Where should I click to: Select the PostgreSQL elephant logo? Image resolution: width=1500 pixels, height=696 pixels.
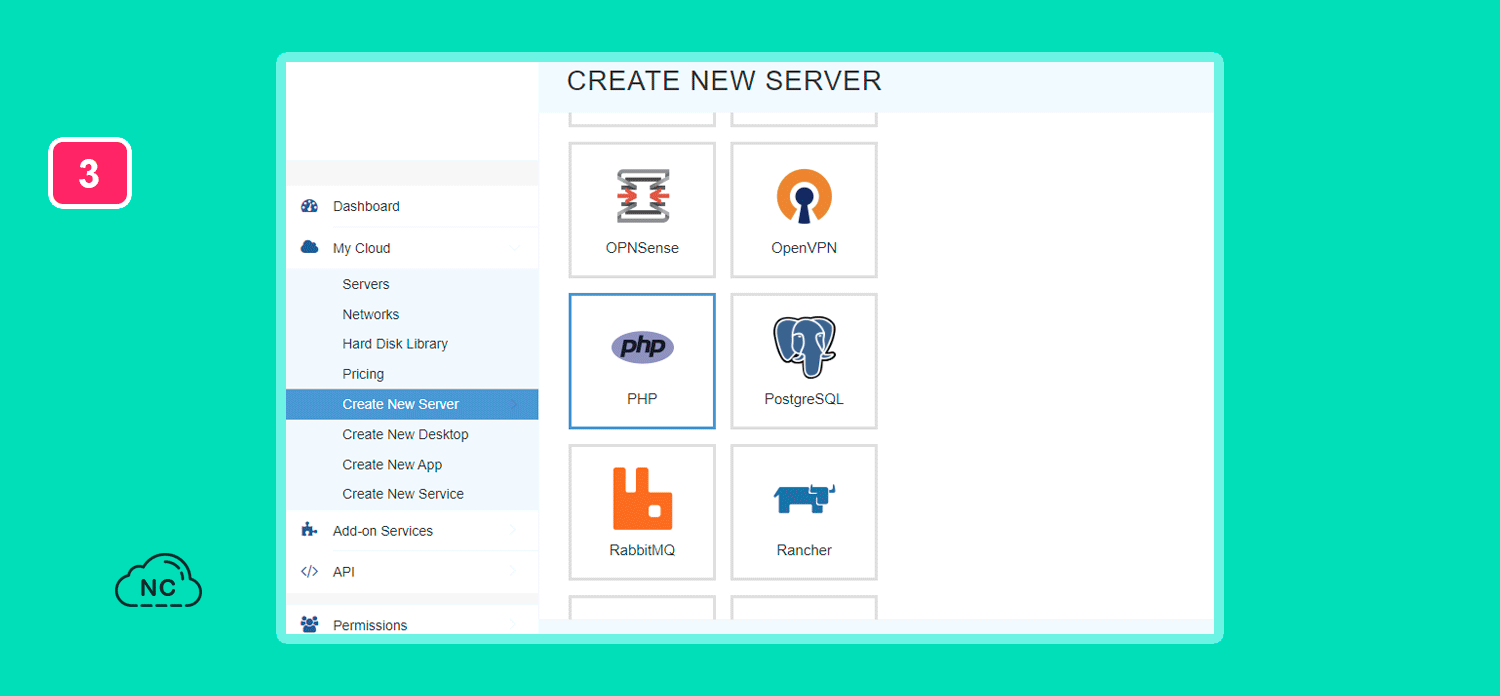coord(804,347)
